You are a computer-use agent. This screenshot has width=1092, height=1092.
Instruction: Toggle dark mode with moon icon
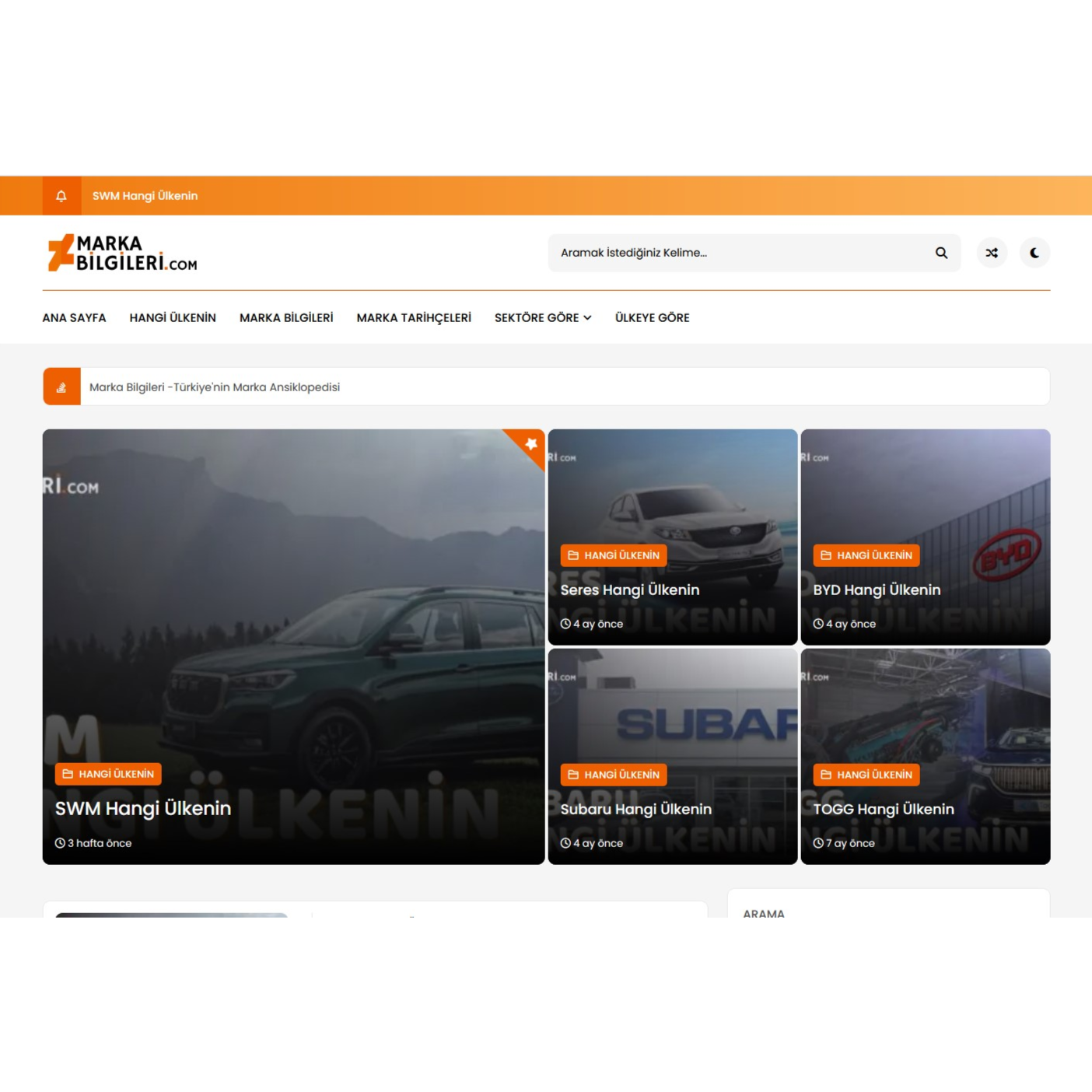[1034, 253]
